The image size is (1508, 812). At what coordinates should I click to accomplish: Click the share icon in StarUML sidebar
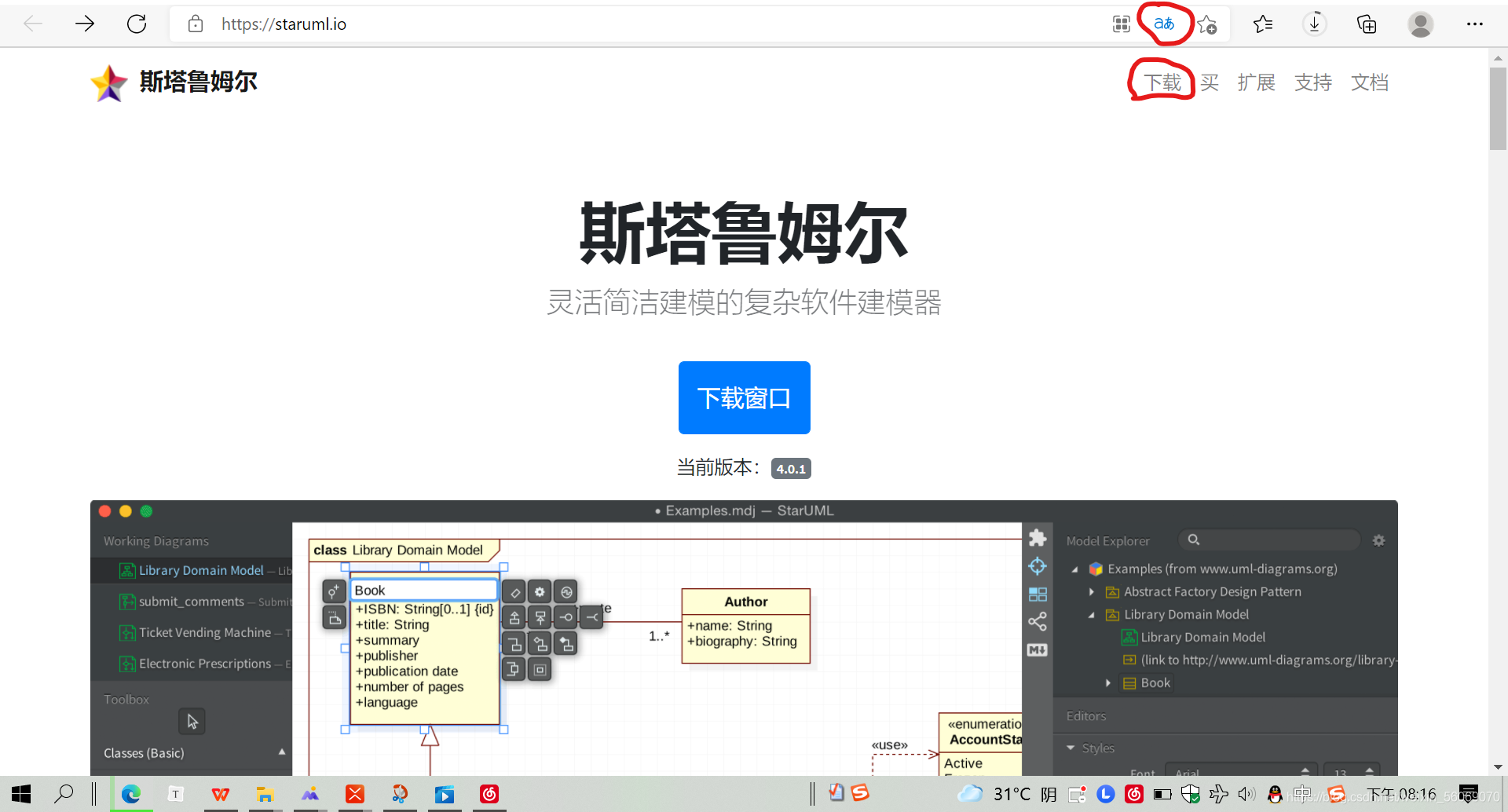point(1038,622)
